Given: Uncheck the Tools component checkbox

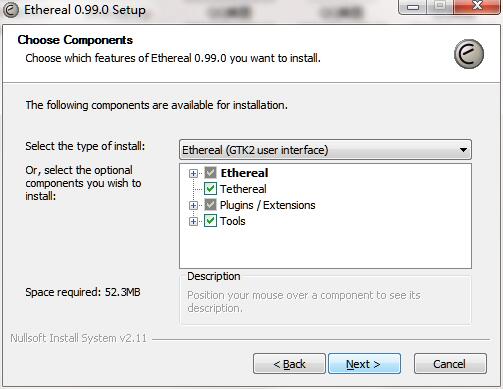Looking at the screenshot, I should [x=210, y=221].
